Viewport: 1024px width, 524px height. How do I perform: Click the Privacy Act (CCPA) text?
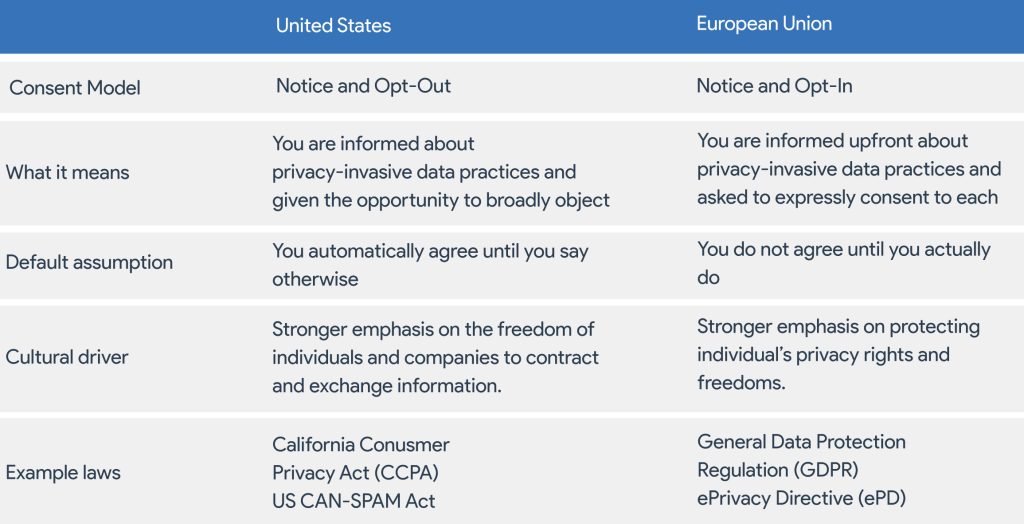[x=355, y=473]
